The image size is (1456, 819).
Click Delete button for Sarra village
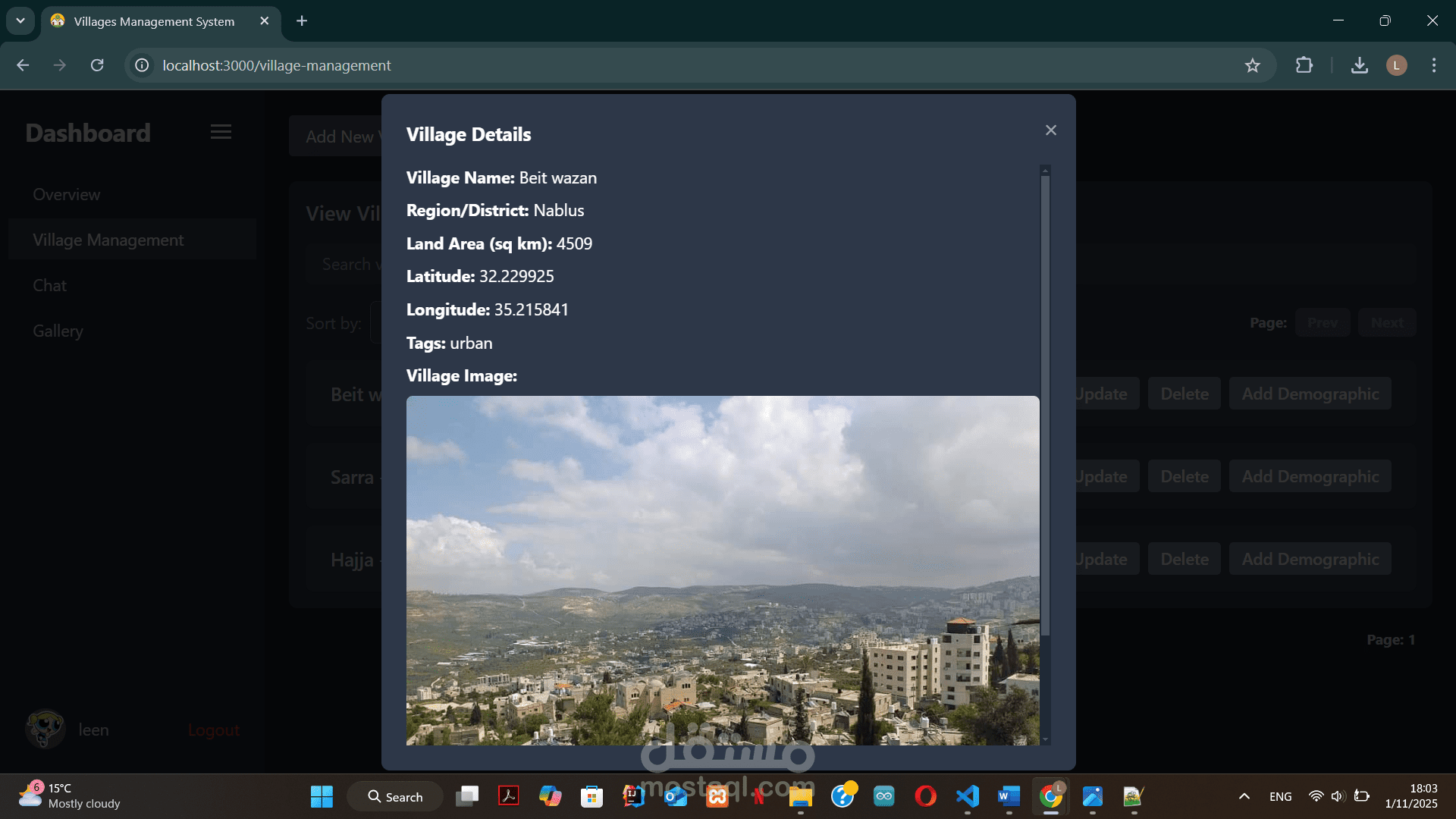click(1184, 476)
